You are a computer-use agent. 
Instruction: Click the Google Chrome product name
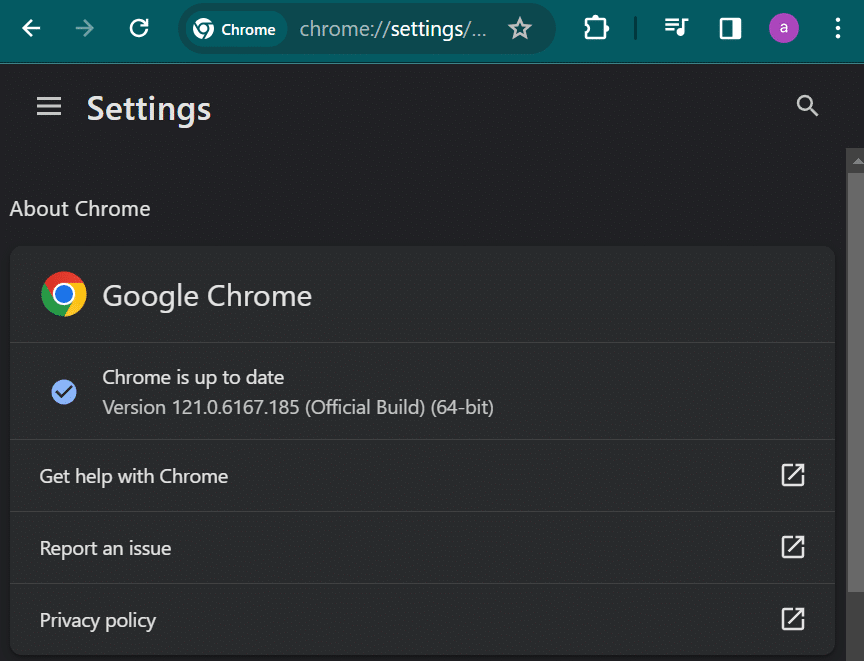tap(207, 296)
